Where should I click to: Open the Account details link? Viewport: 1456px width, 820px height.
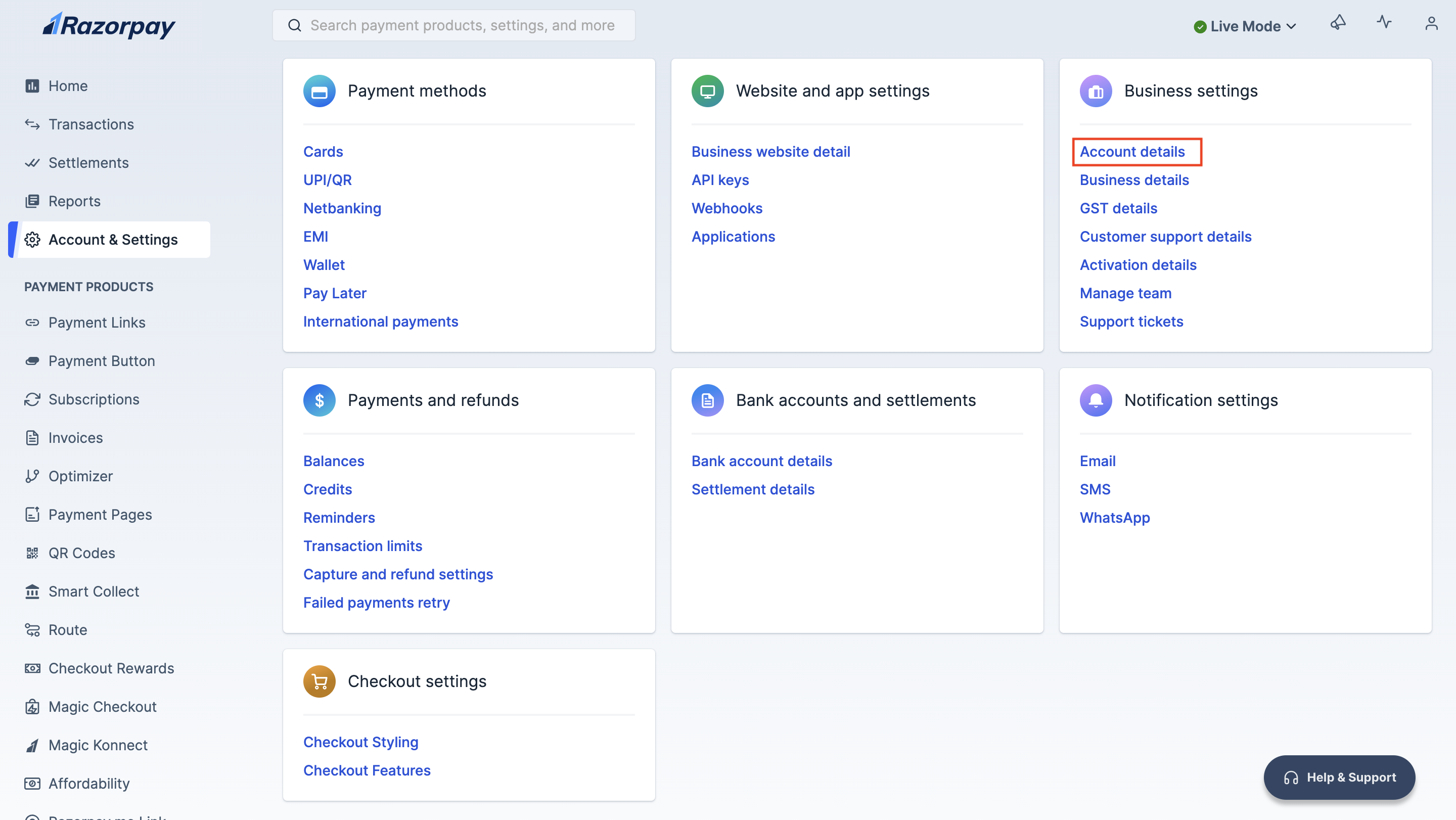1132,152
